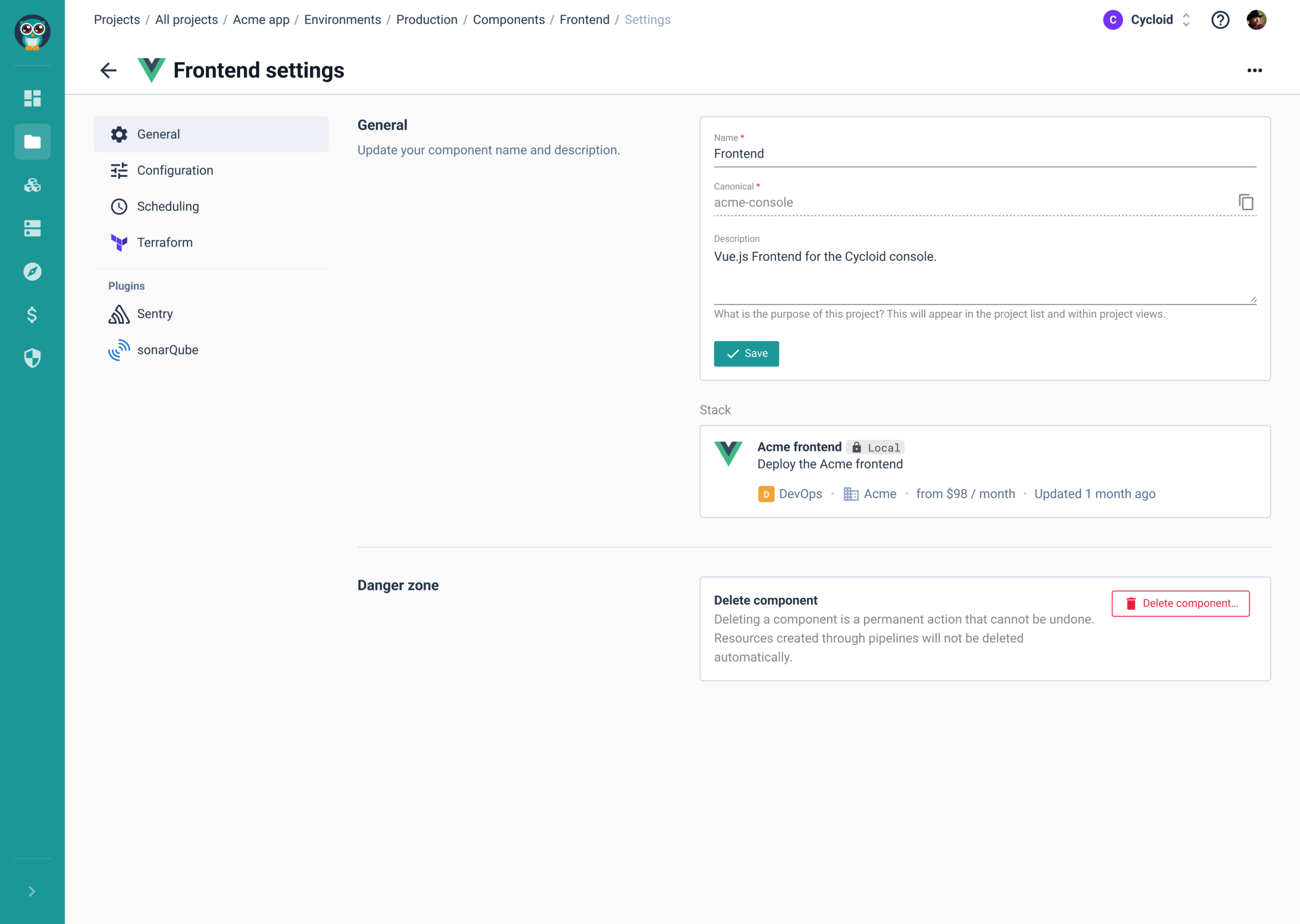Click the Danger zone heading
Image resolution: width=1300 pixels, height=924 pixels.
(x=398, y=585)
